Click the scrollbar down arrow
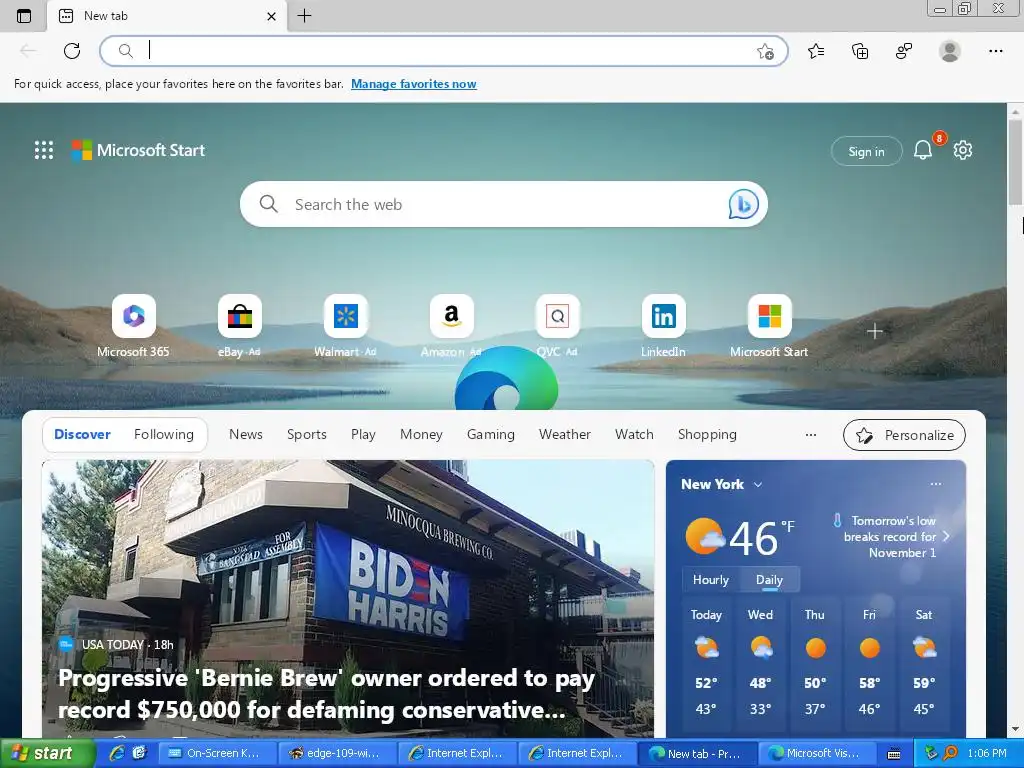This screenshot has width=1024, height=768. pos(1015,729)
